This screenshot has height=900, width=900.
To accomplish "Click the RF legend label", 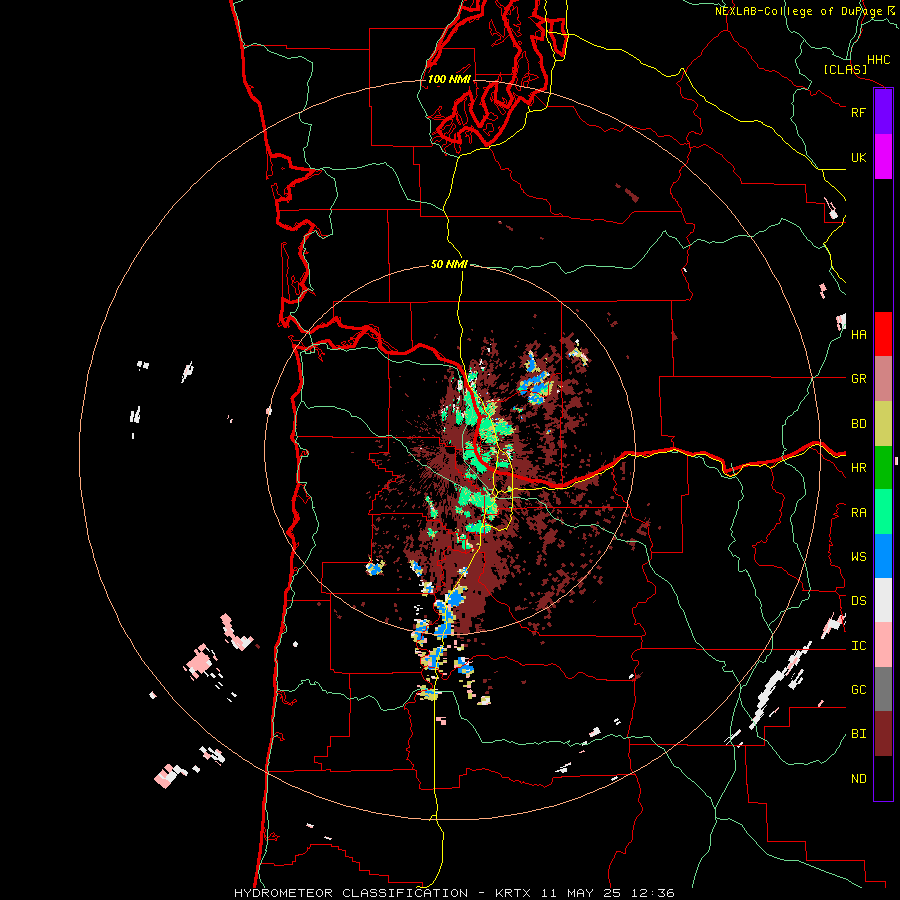I will [859, 112].
